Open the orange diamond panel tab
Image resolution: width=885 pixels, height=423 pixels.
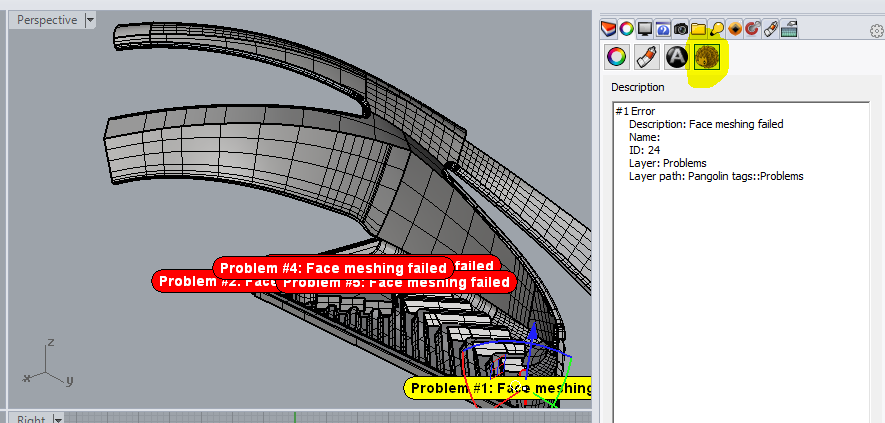point(735,29)
